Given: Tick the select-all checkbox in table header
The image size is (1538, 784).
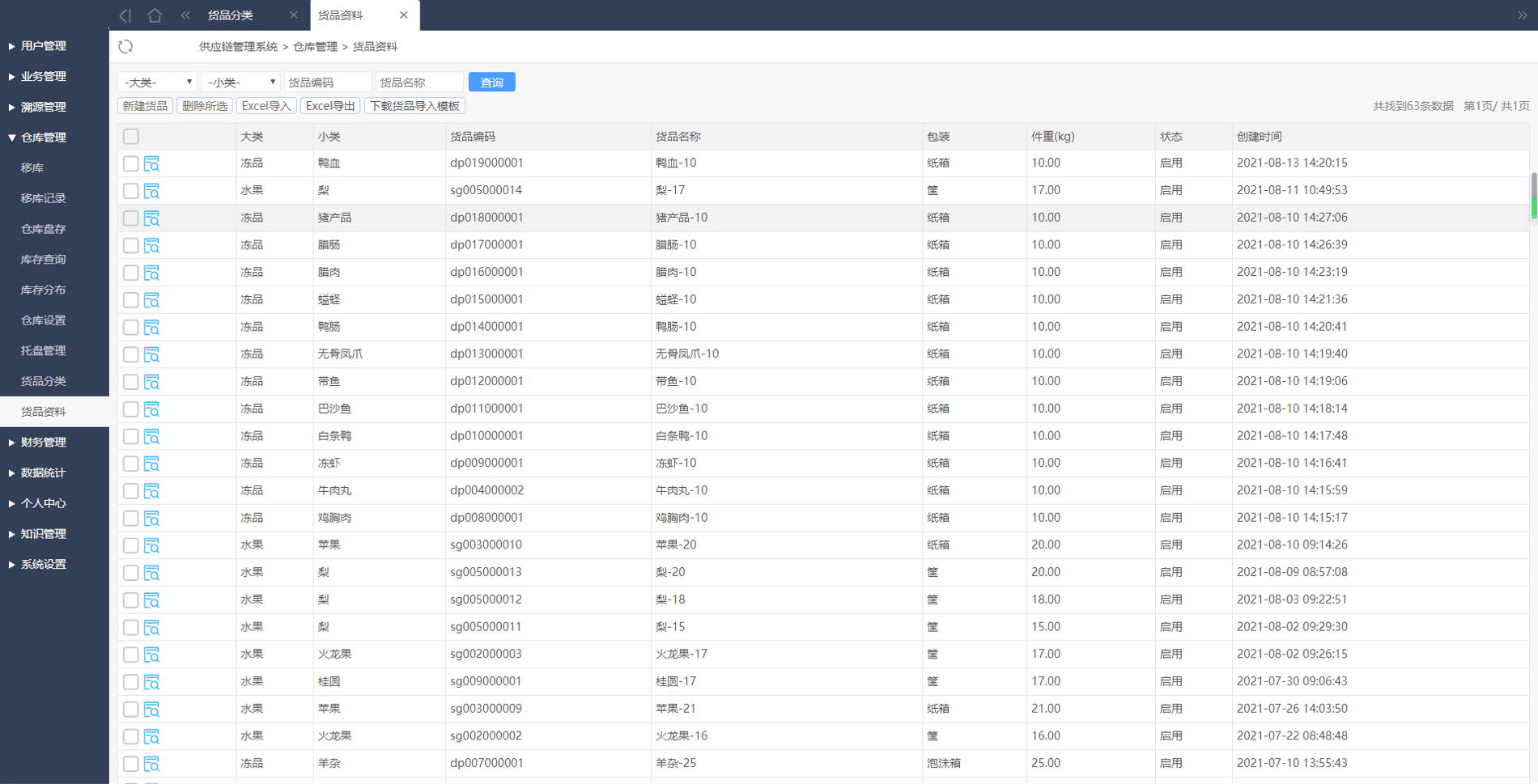Looking at the screenshot, I should click(x=131, y=137).
